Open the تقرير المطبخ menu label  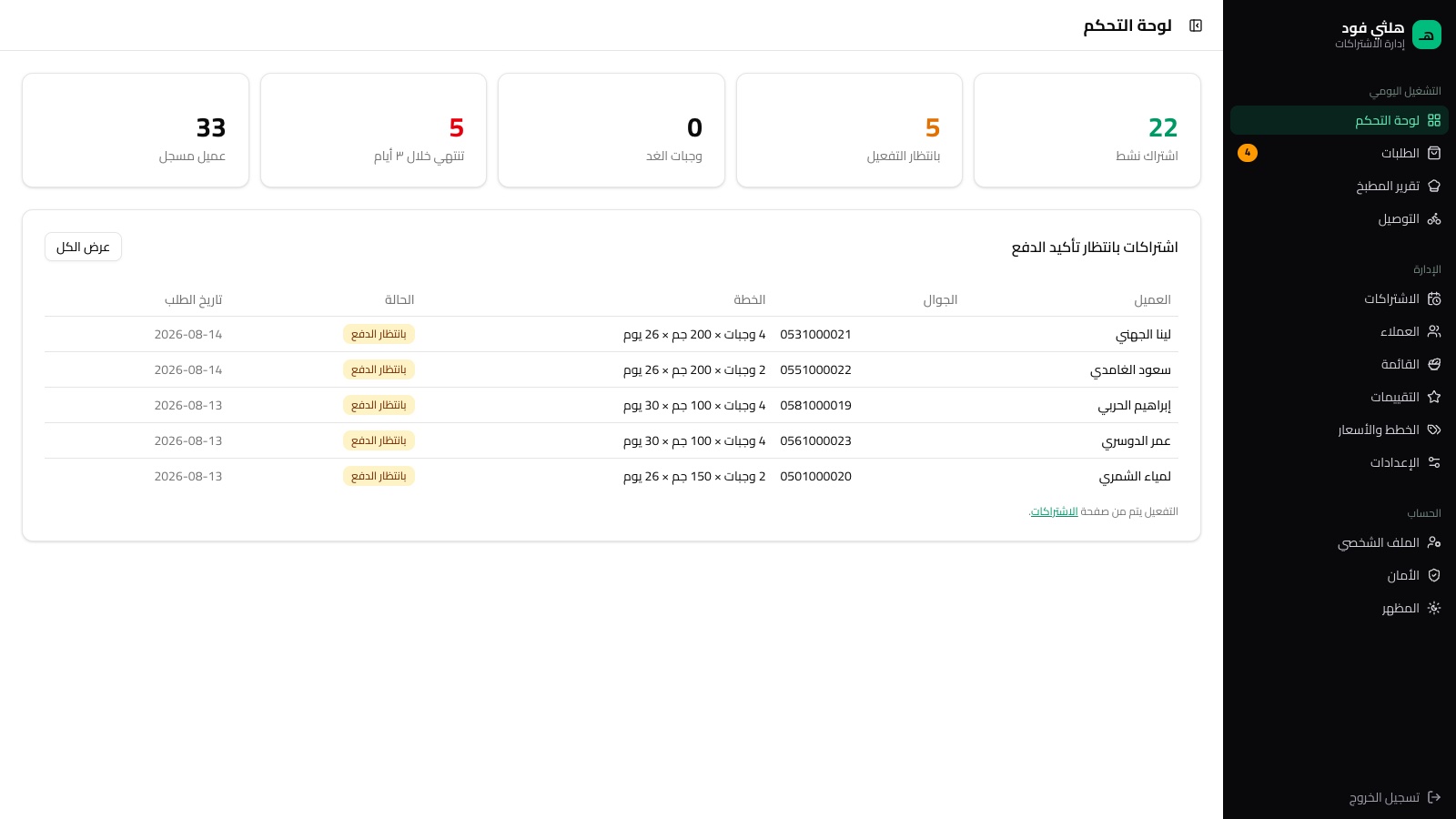coord(1388,186)
